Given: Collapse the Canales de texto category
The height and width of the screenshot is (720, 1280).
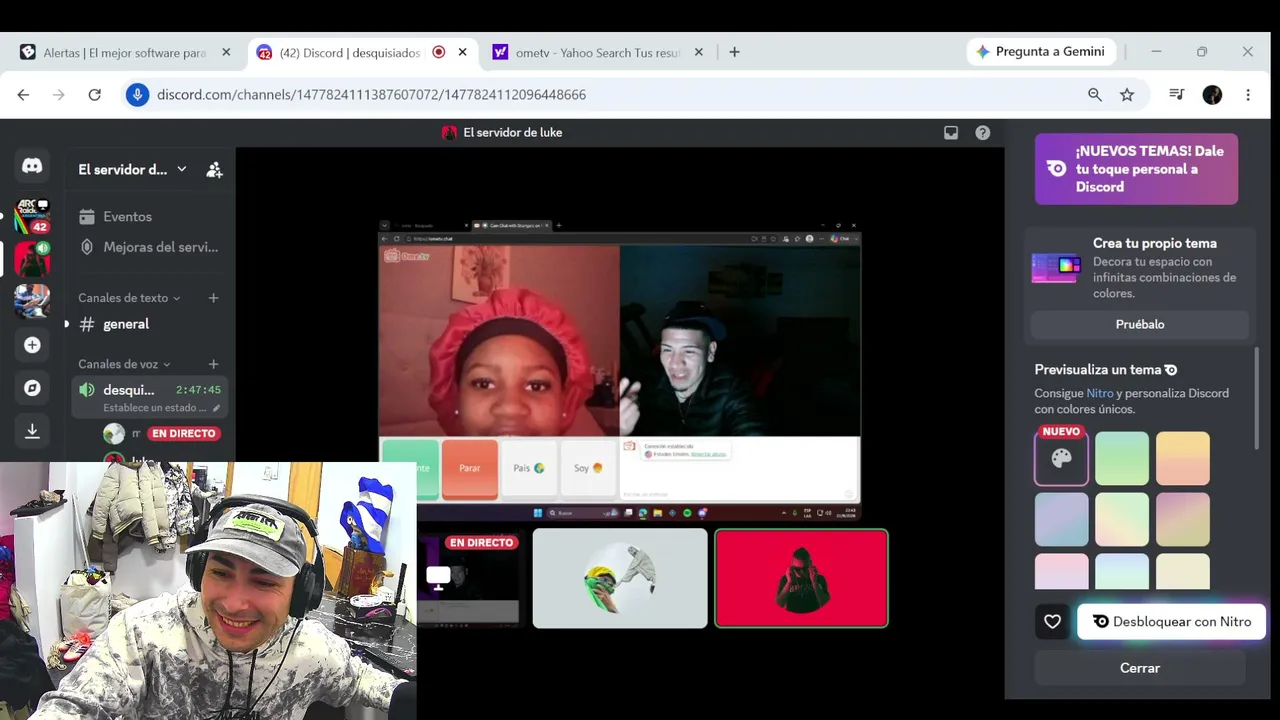Looking at the screenshot, I should coord(129,298).
